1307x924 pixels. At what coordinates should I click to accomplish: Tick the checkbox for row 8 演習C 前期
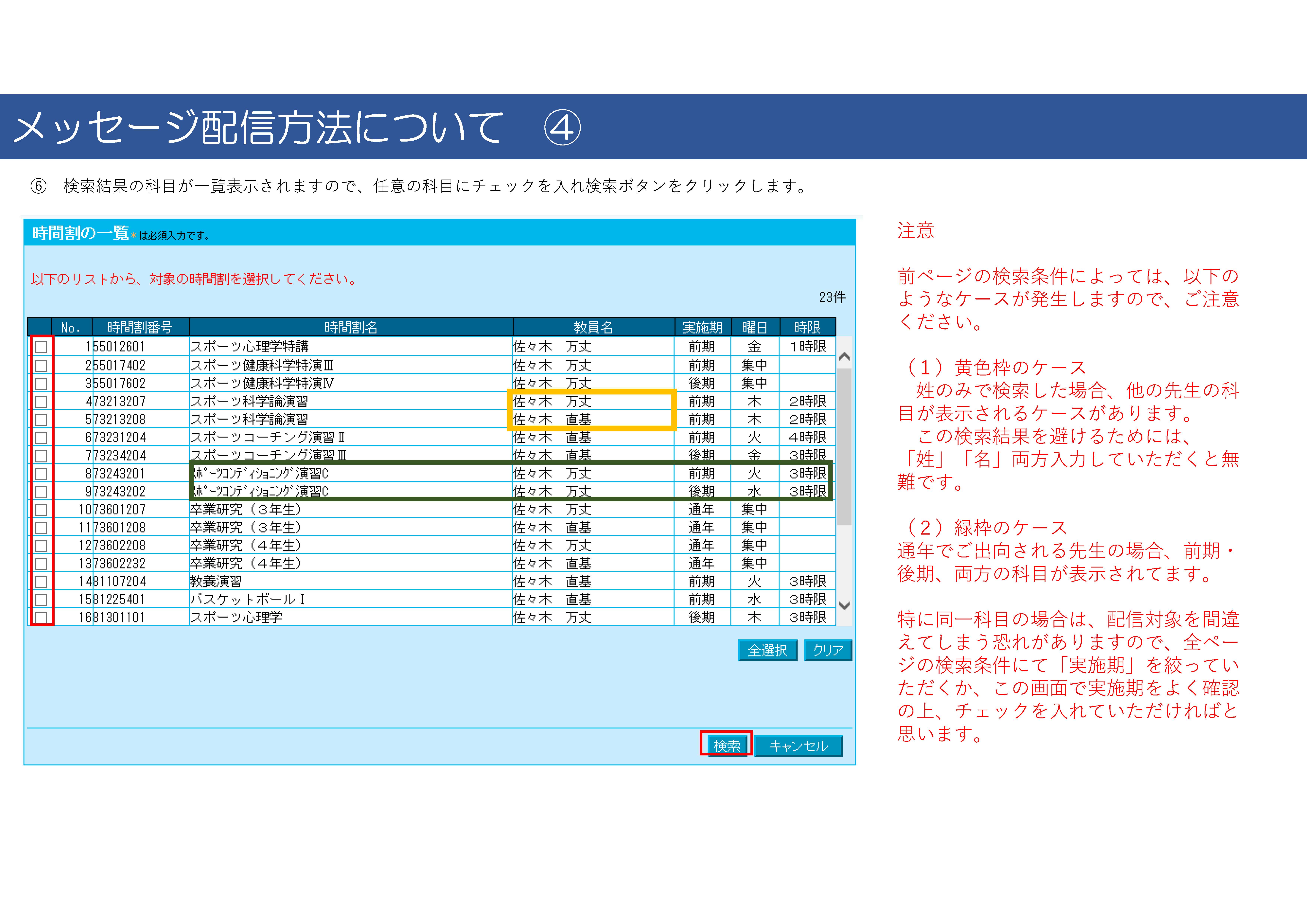tap(41, 474)
